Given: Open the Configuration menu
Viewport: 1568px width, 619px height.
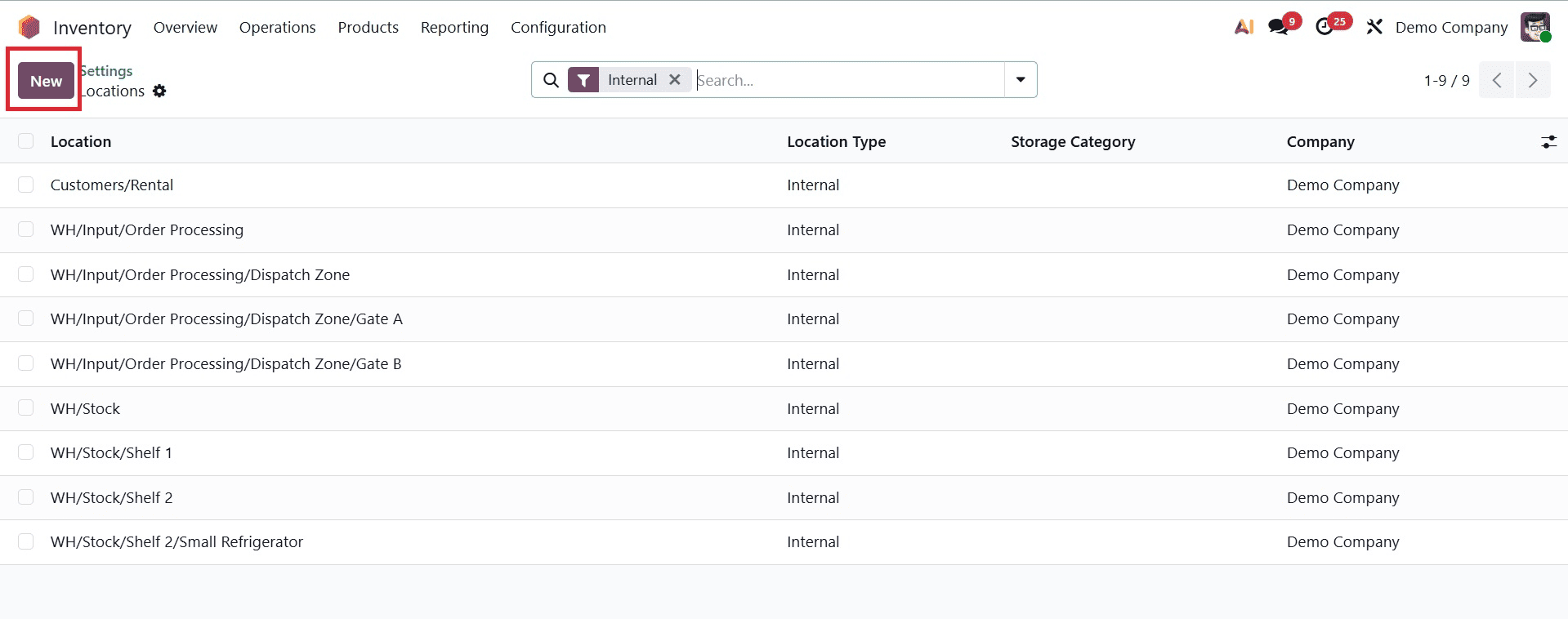Looking at the screenshot, I should click(x=558, y=27).
